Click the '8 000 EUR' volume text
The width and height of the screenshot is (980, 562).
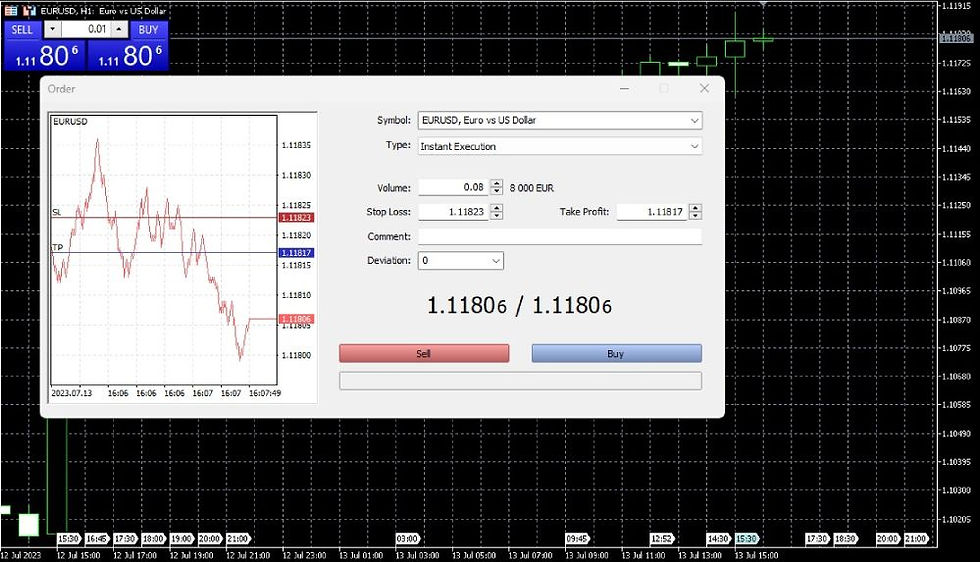pyautogui.click(x=531, y=188)
